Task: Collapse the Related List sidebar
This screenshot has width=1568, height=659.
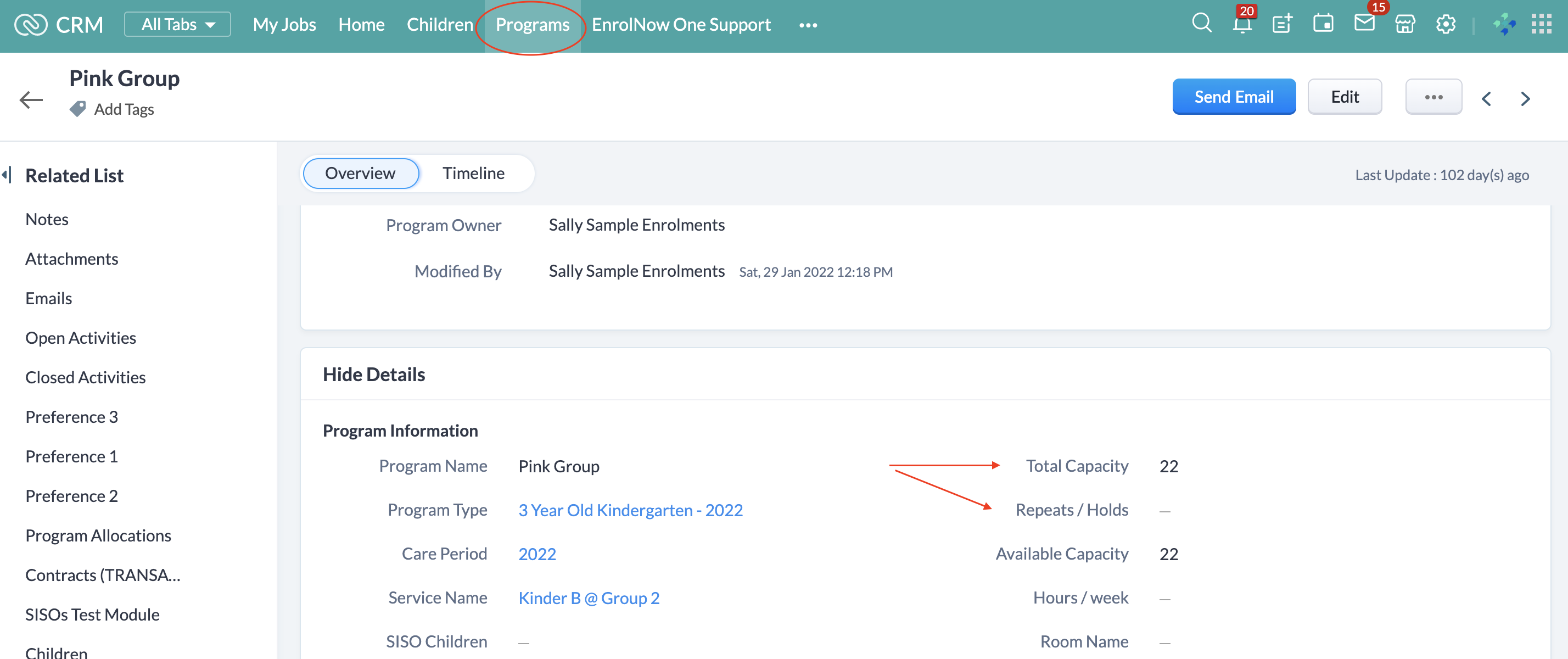Action: click(x=7, y=175)
